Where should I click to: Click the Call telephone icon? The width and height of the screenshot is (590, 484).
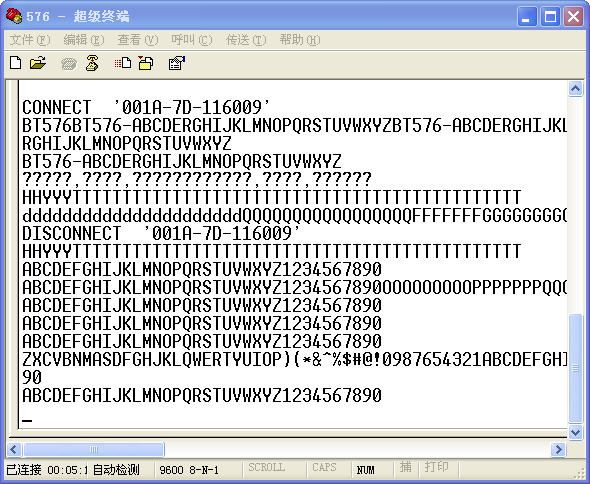[x=68, y=64]
